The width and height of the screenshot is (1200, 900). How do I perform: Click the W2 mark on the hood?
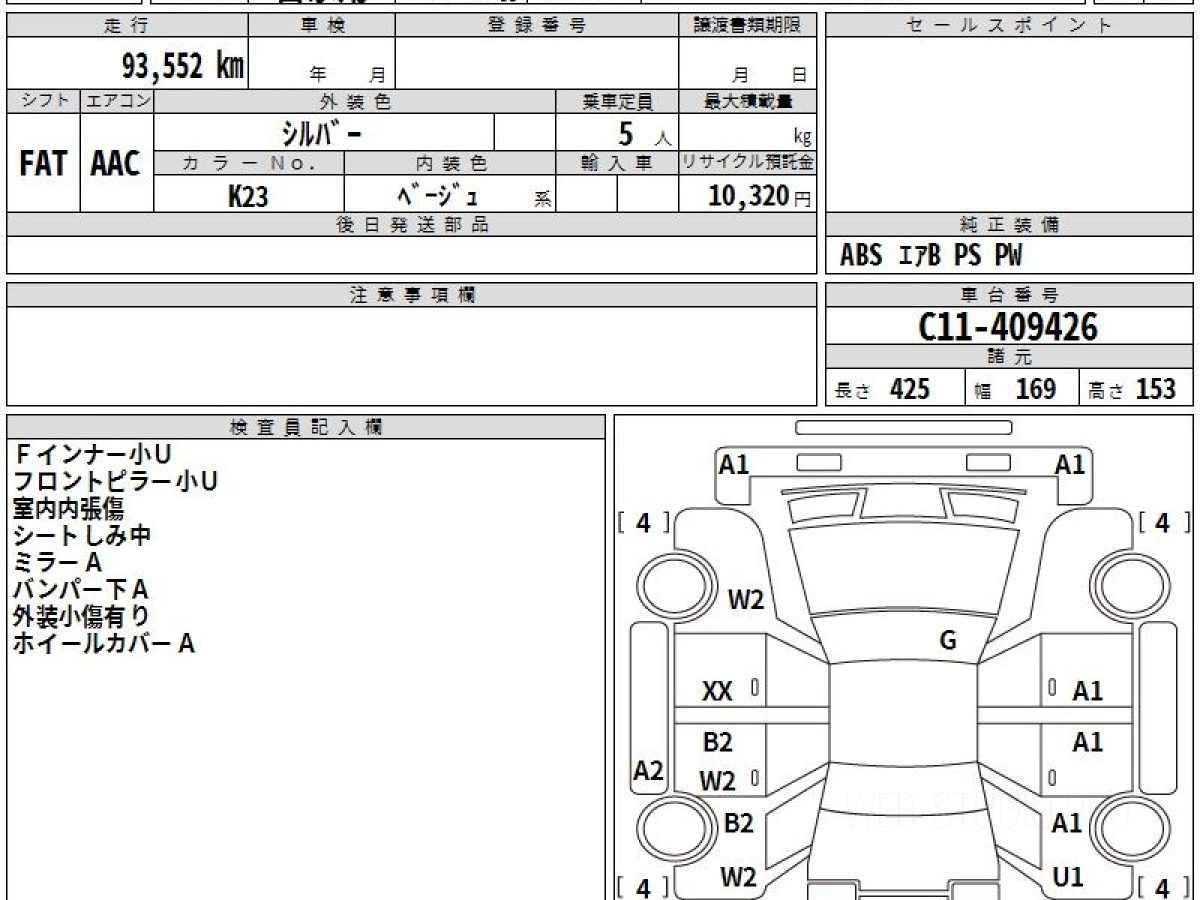pyautogui.click(x=746, y=600)
